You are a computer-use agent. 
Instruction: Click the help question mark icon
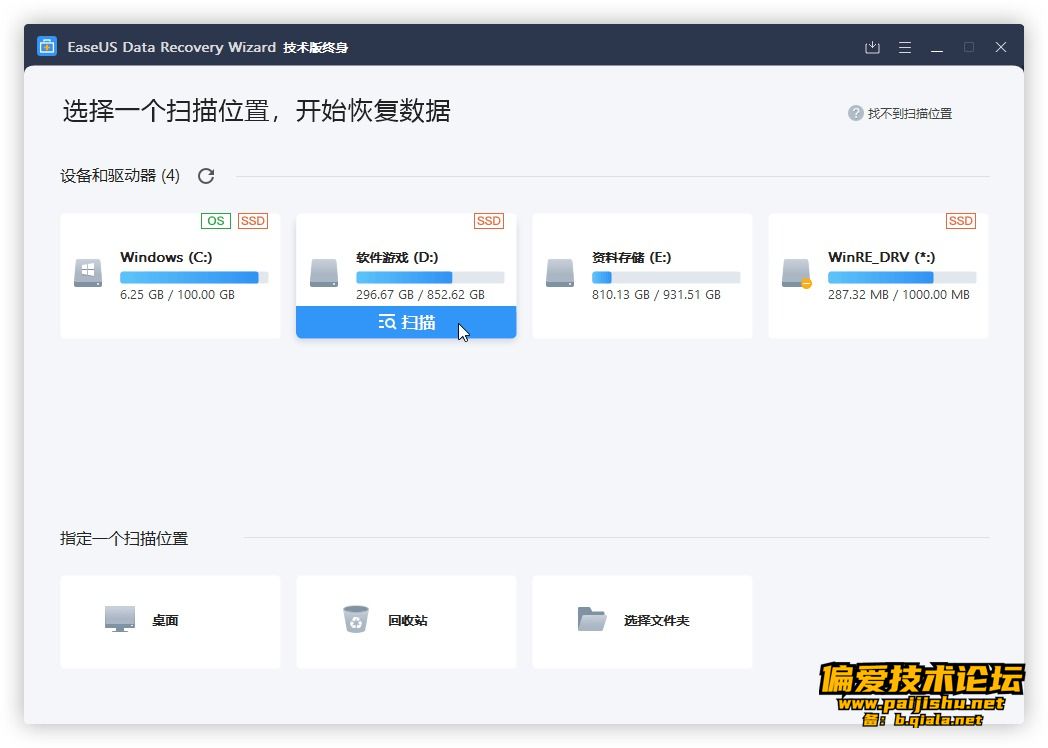pos(856,113)
